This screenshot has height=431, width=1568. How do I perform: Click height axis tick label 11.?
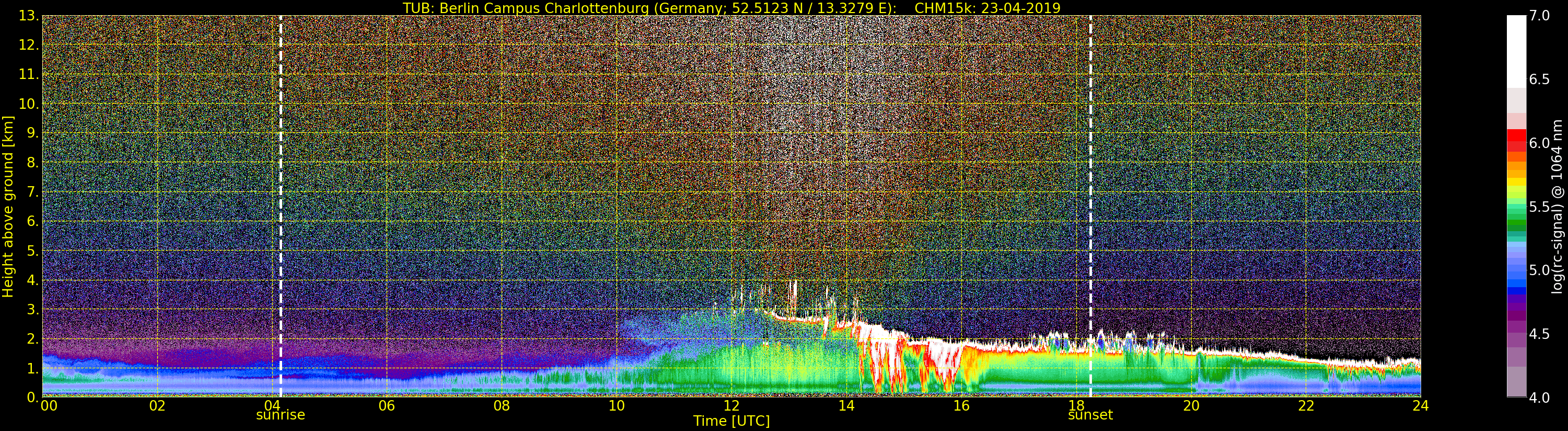click(28, 75)
